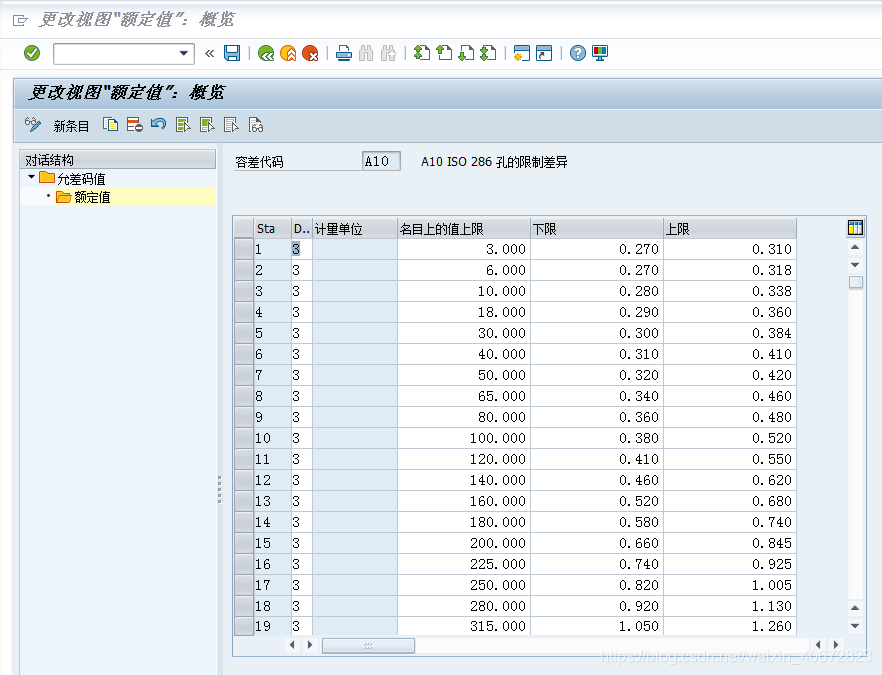Click the Create New Session icon
This screenshot has width=882, height=675.
click(x=521, y=53)
